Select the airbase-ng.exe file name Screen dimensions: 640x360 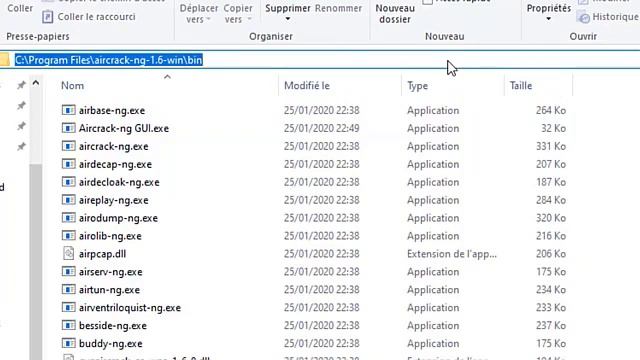click(112, 111)
